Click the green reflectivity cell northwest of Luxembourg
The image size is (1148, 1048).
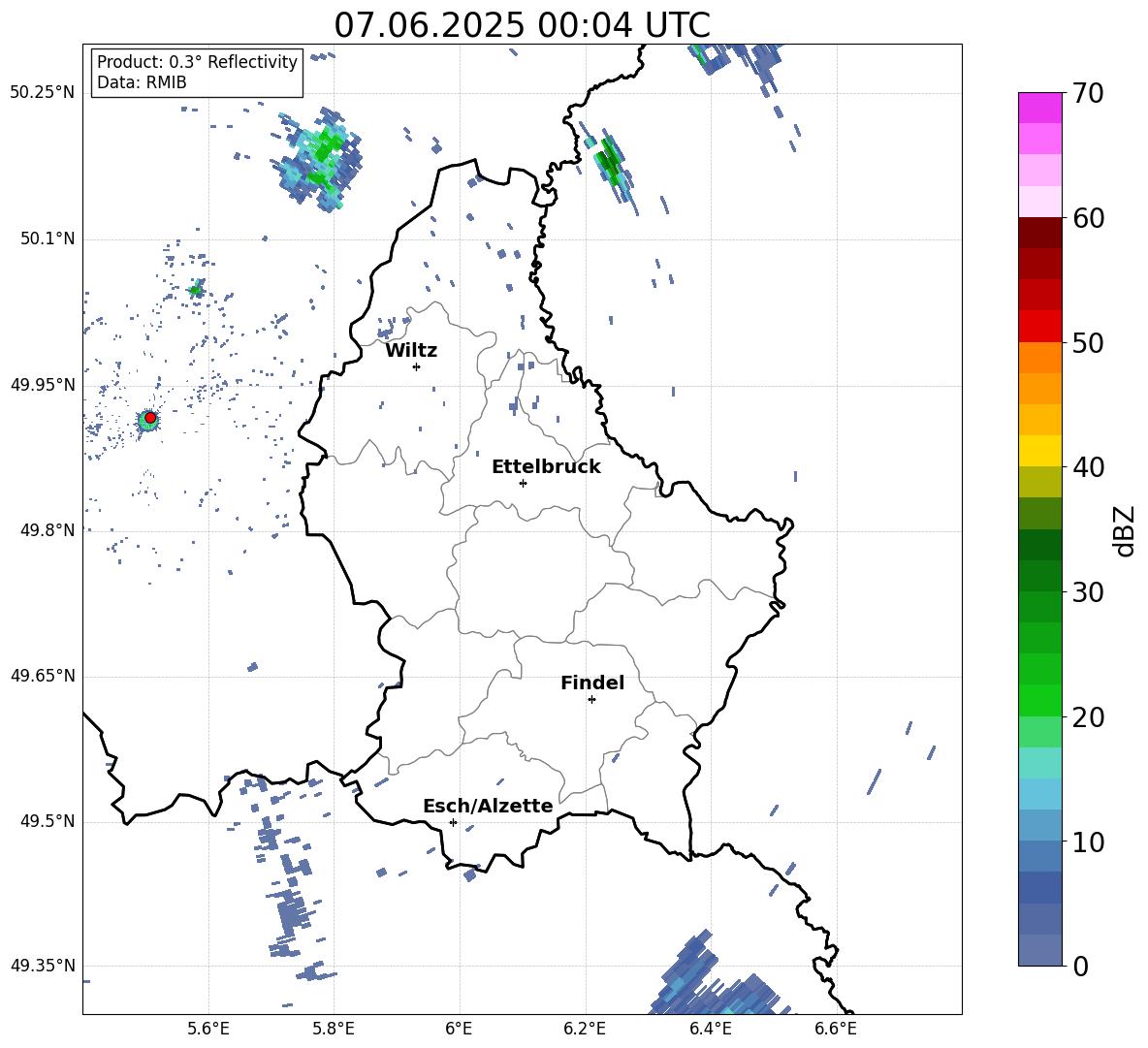coord(319,159)
